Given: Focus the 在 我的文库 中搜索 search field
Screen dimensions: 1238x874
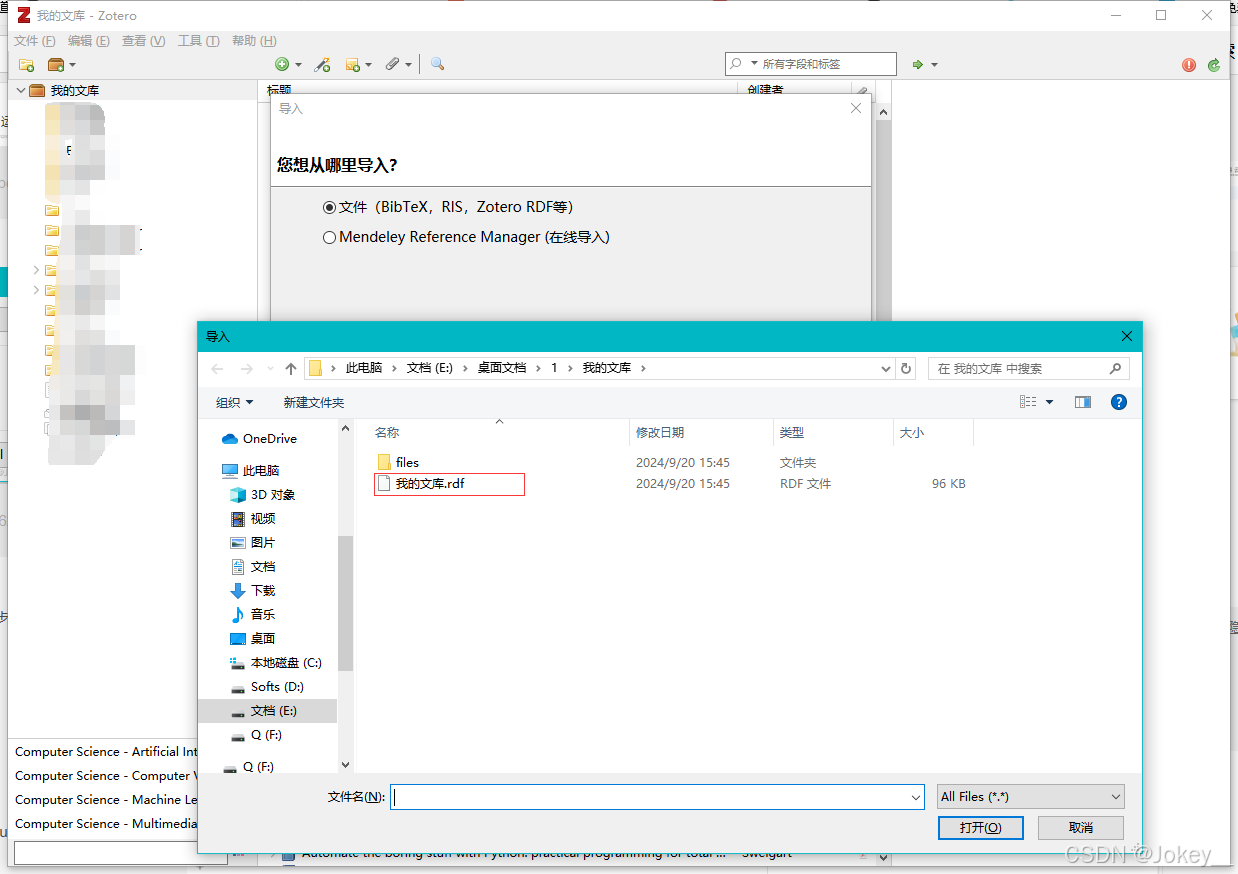Looking at the screenshot, I should (1028, 369).
